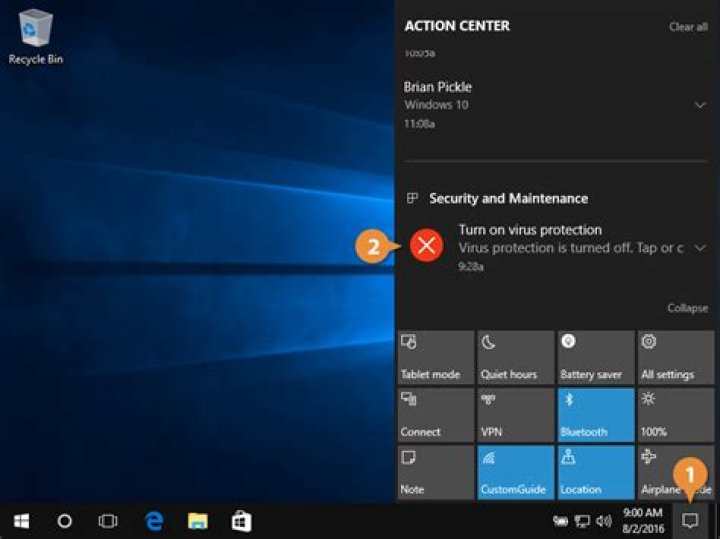This screenshot has height=539, width=720.
Task: Open Task View in the taskbar
Action: [108, 521]
